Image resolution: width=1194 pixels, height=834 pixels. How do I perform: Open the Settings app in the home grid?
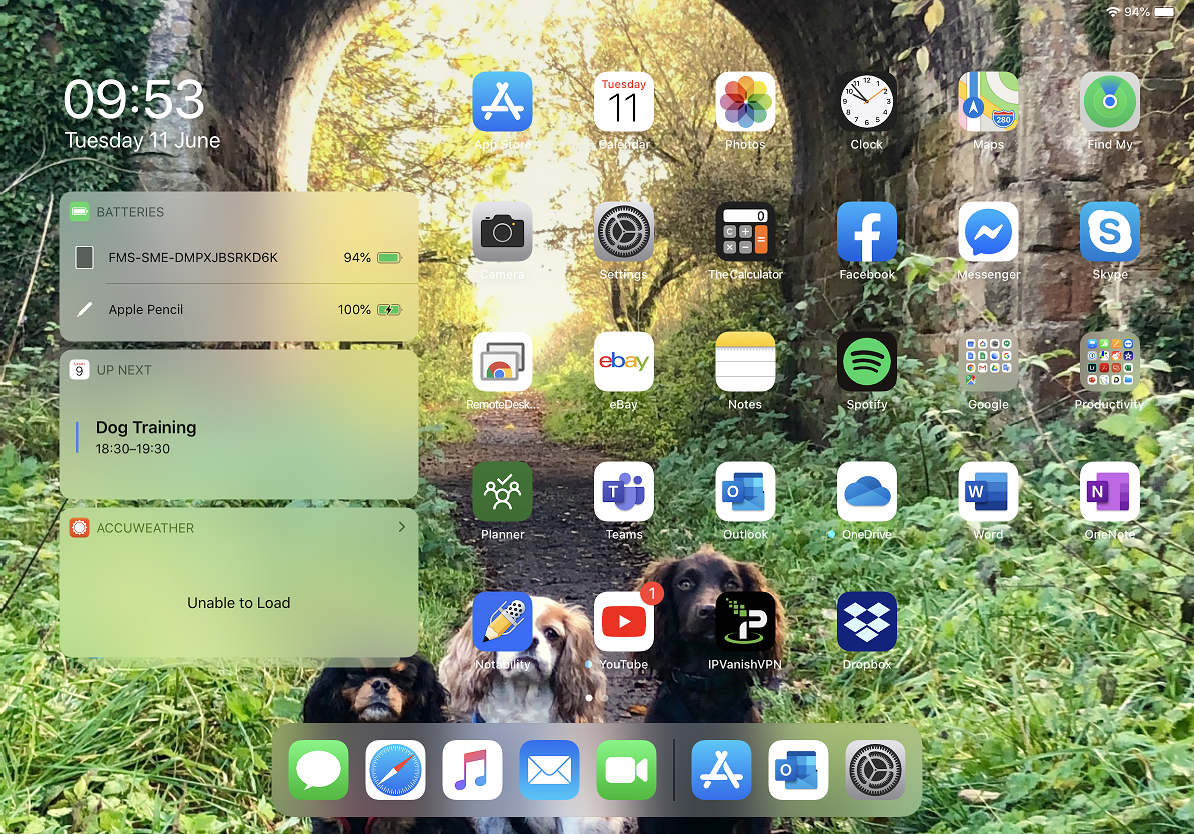coord(624,232)
